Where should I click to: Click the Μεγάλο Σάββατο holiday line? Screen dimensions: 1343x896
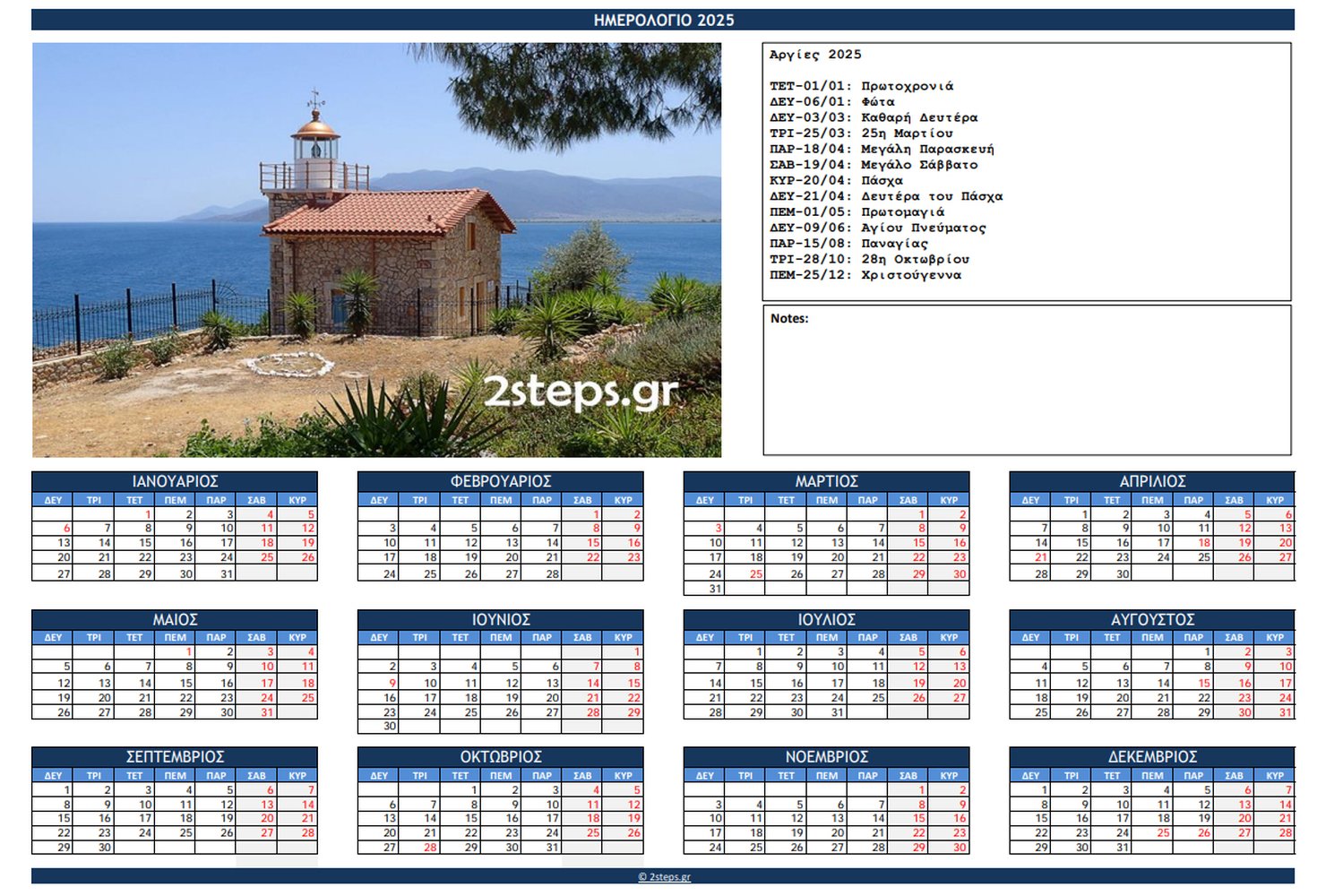coord(874,165)
